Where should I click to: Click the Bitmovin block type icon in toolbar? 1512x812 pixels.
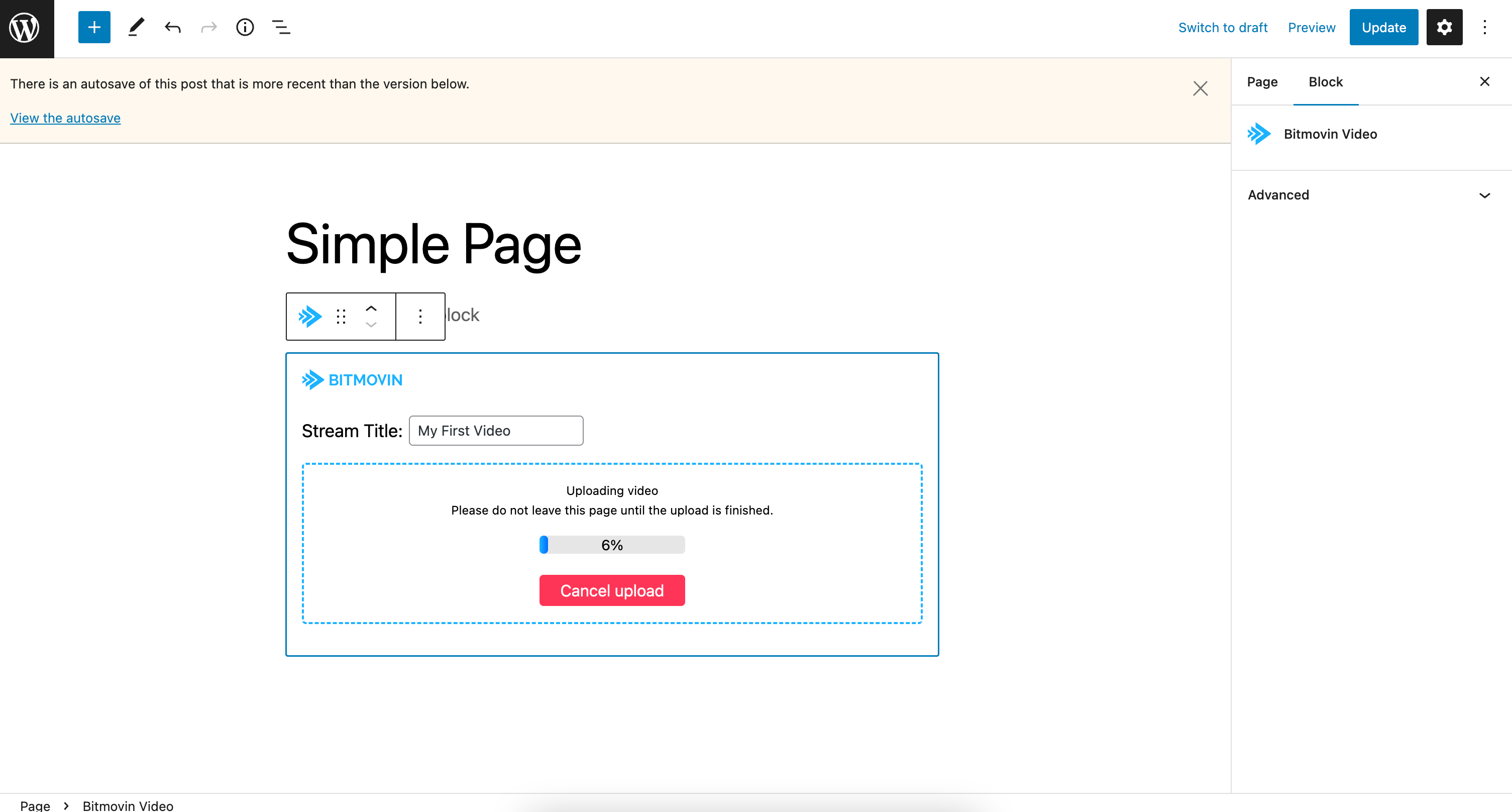[310, 317]
